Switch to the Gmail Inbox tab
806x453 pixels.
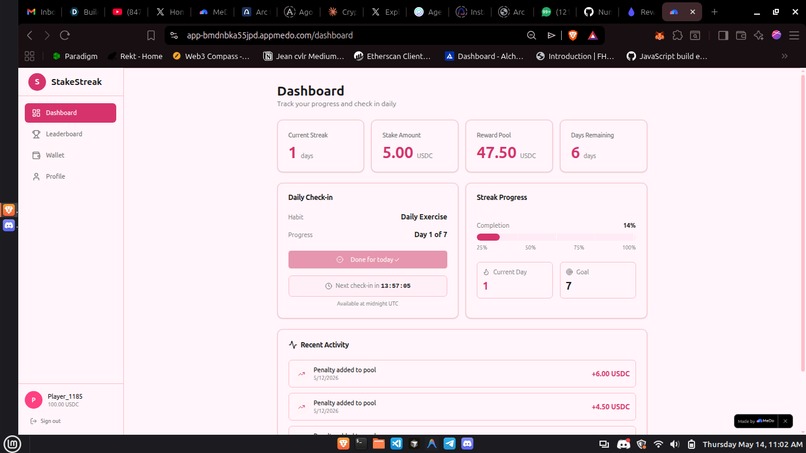pos(41,12)
